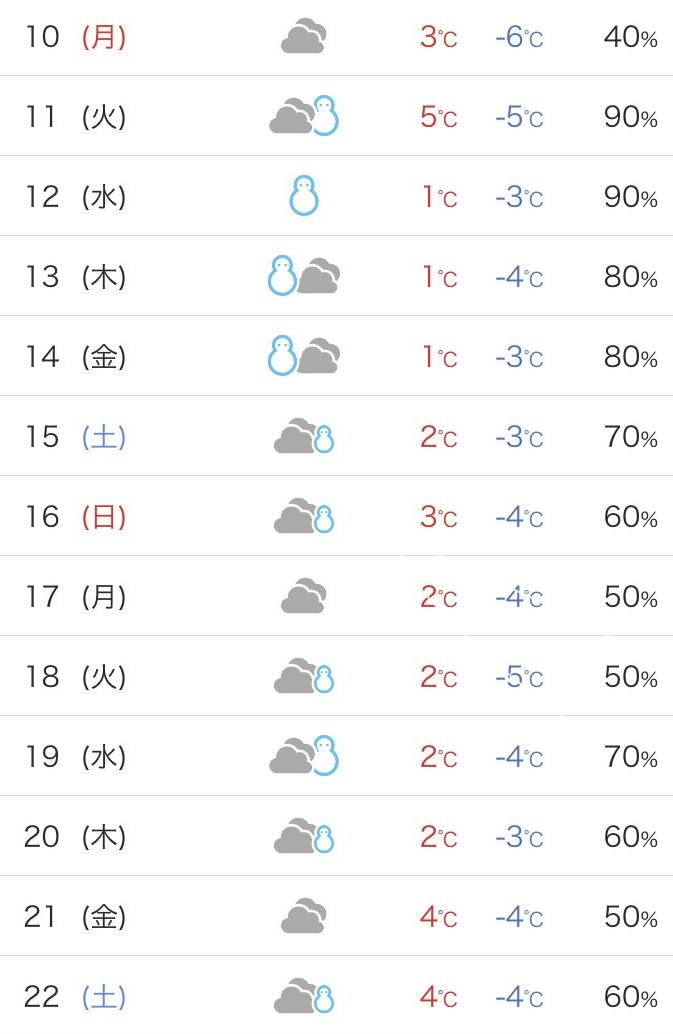This screenshot has height=1034, width=673.
Task: Click the cloud and snowman icon for 11th
Action: click(x=304, y=116)
